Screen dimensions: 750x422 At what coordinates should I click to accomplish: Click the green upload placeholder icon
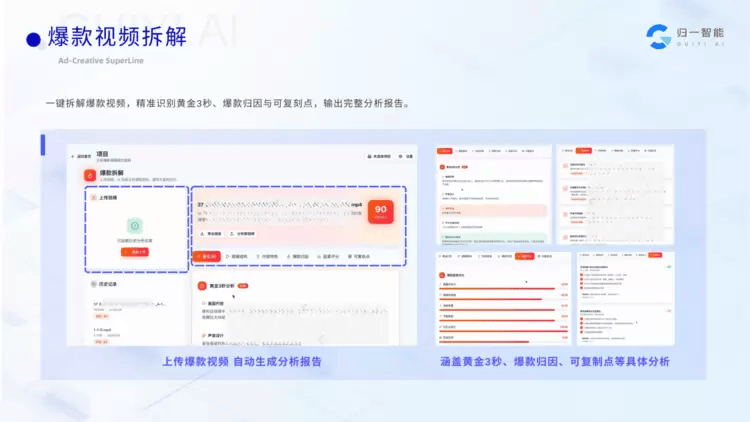click(134, 227)
